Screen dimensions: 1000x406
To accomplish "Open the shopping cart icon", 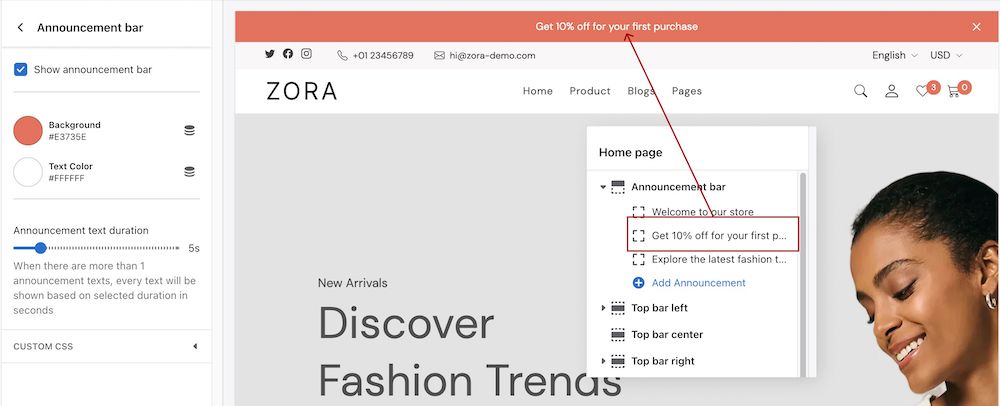I will click(x=953, y=91).
